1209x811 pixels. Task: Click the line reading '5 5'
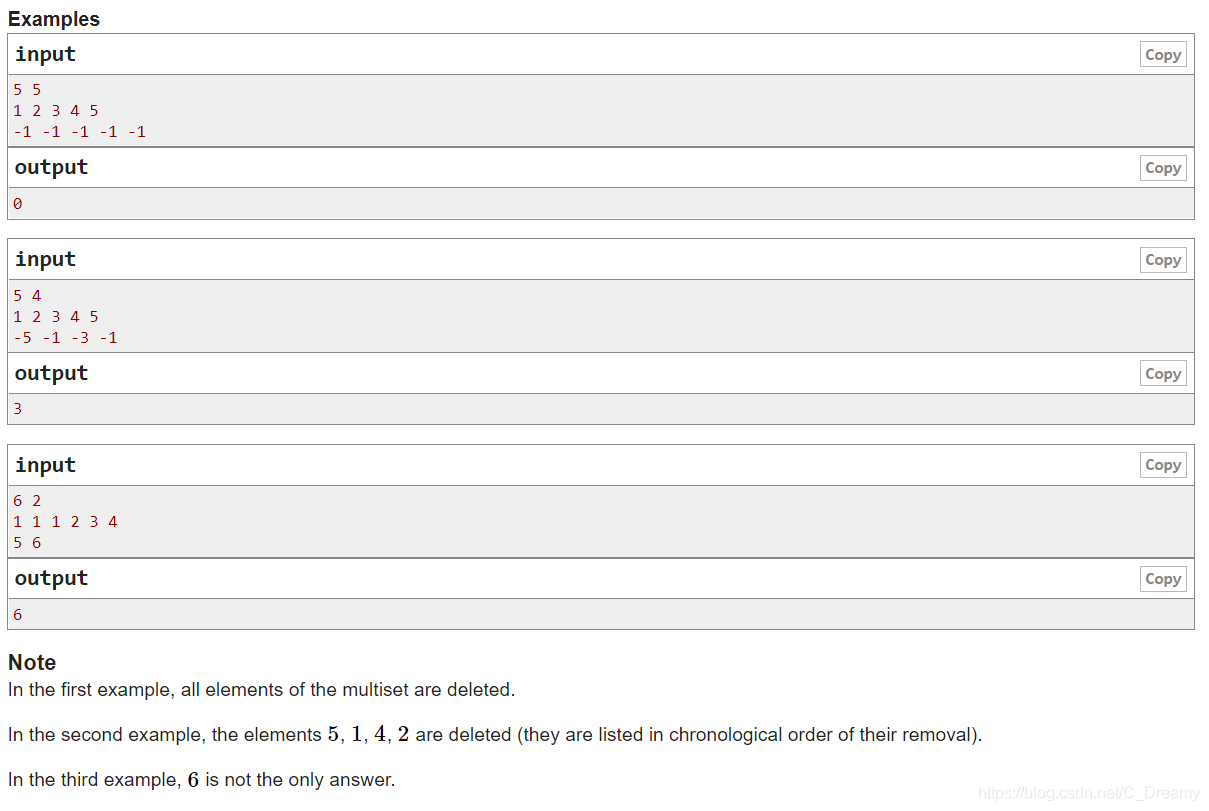coord(25,89)
